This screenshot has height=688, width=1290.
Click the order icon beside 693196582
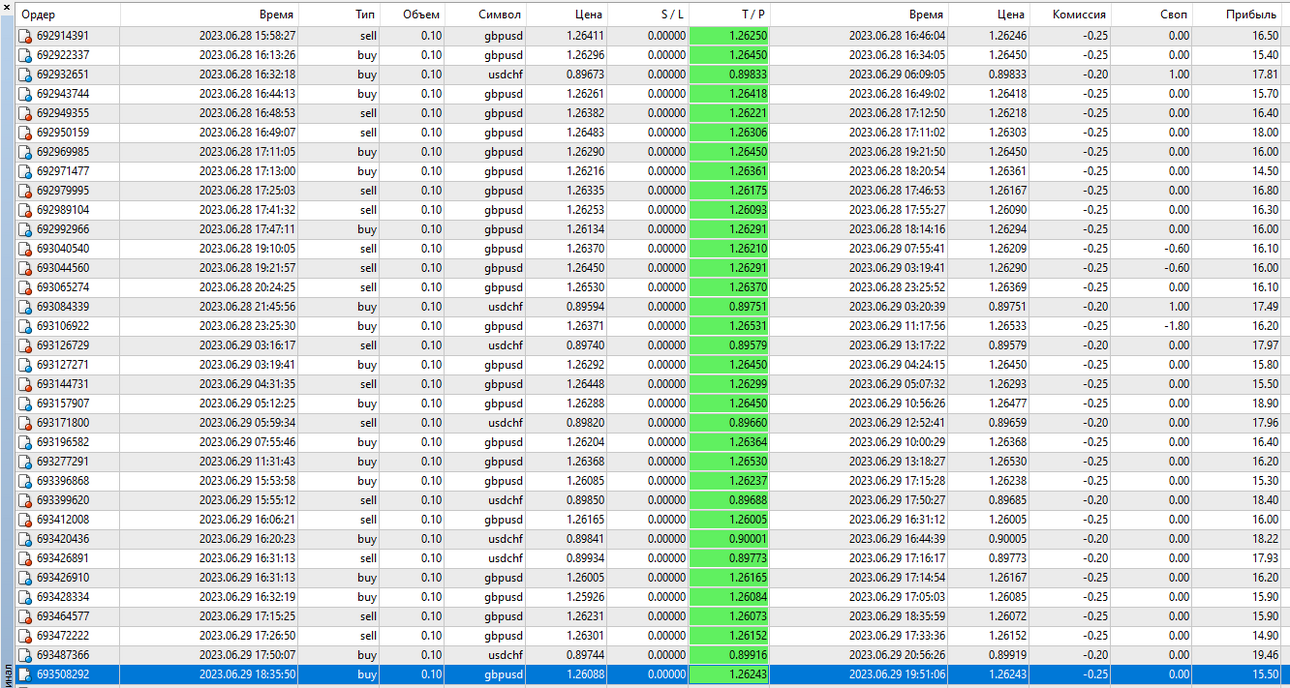pos(25,442)
